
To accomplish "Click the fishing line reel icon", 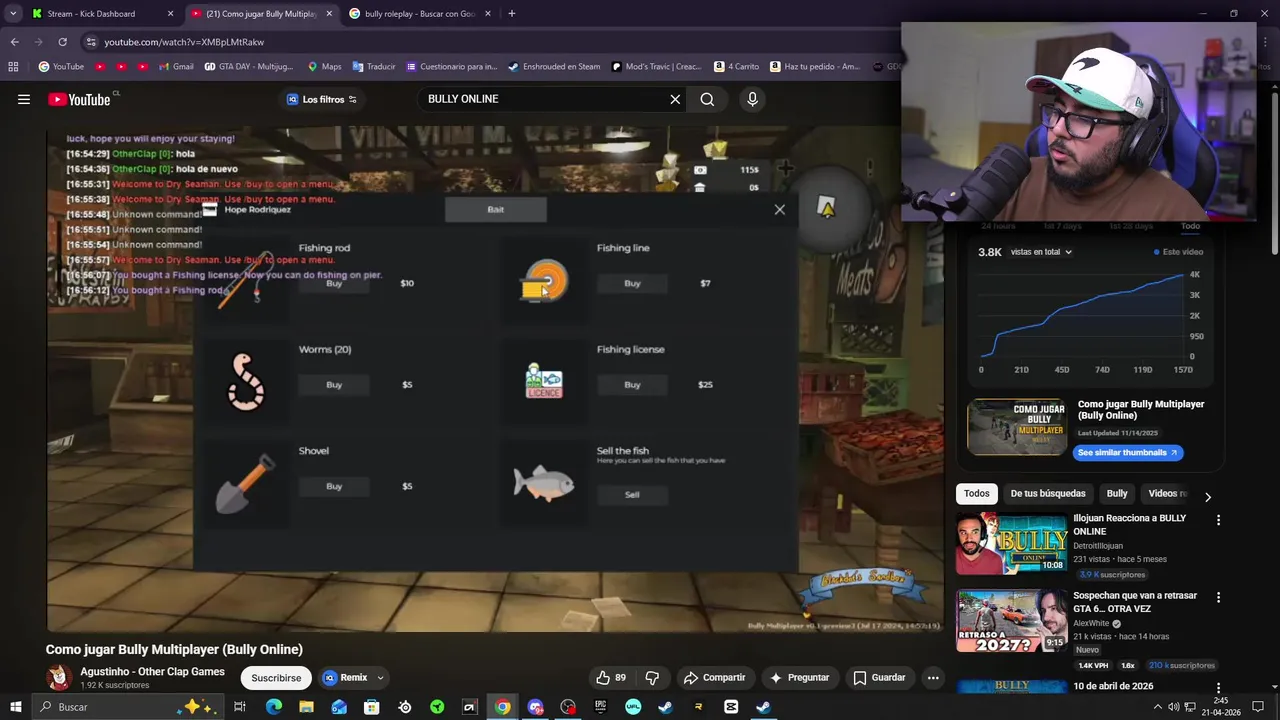I will 544,281.
